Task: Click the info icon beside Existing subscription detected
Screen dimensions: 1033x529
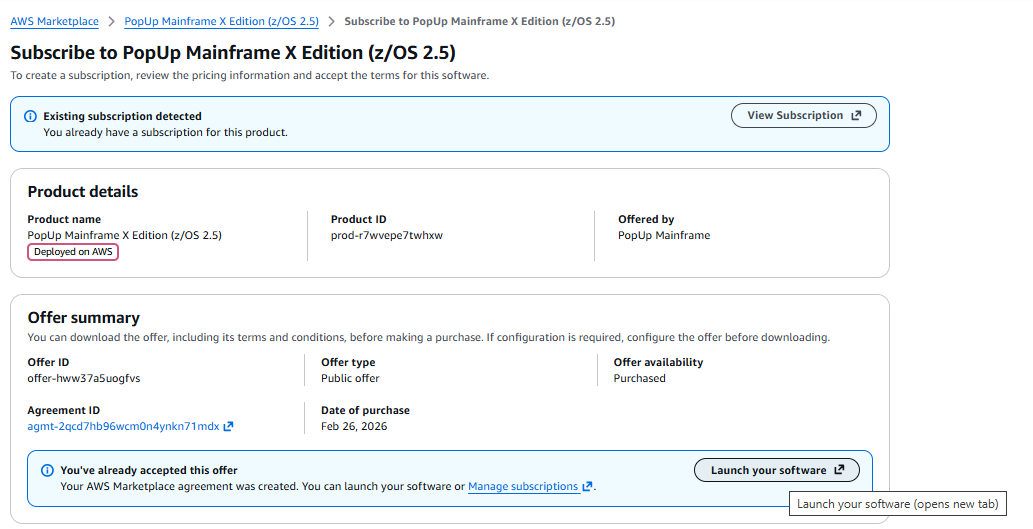Action: click(x=30, y=117)
